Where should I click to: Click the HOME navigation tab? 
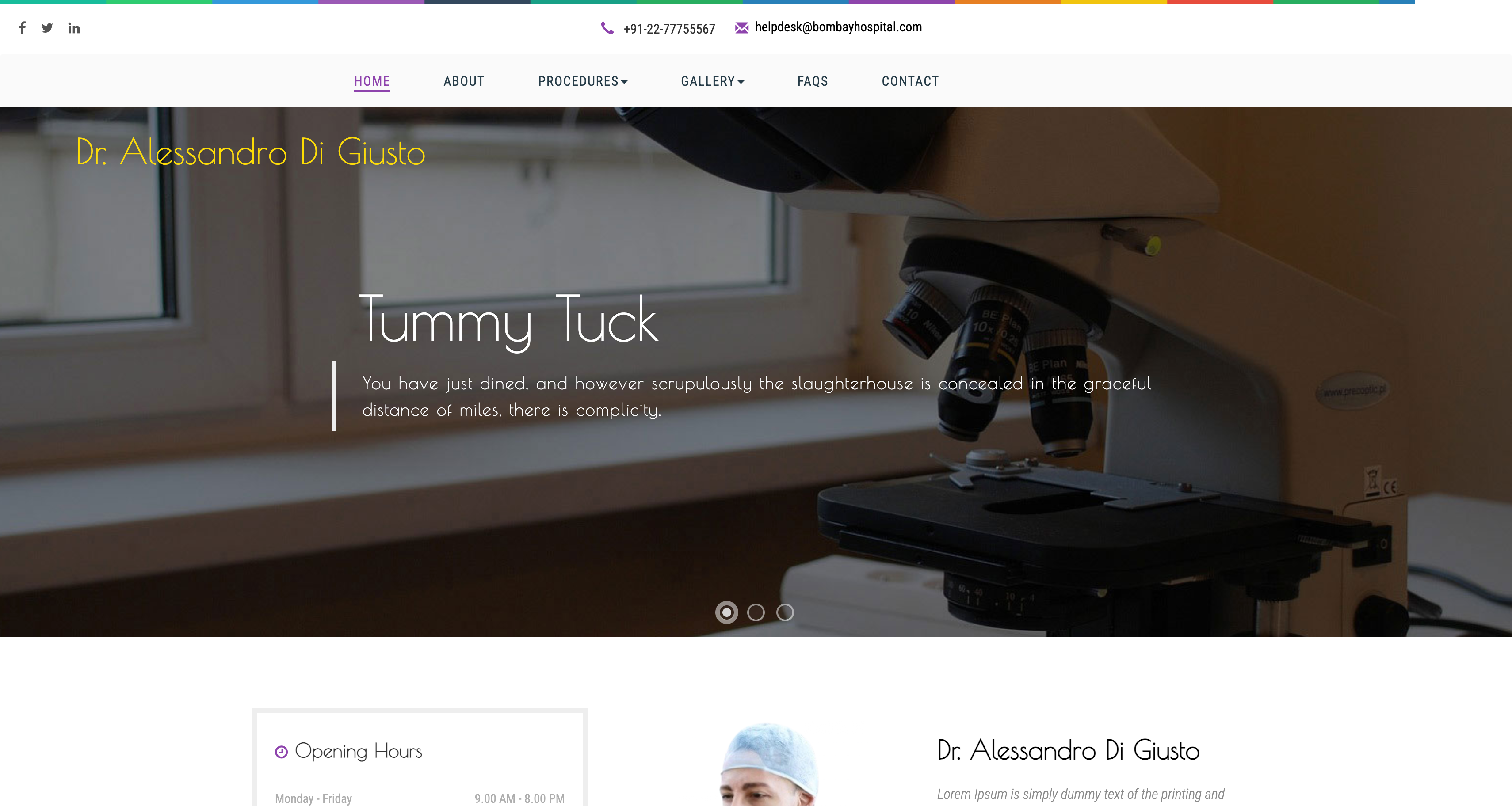pyautogui.click(x=372, y=81)
